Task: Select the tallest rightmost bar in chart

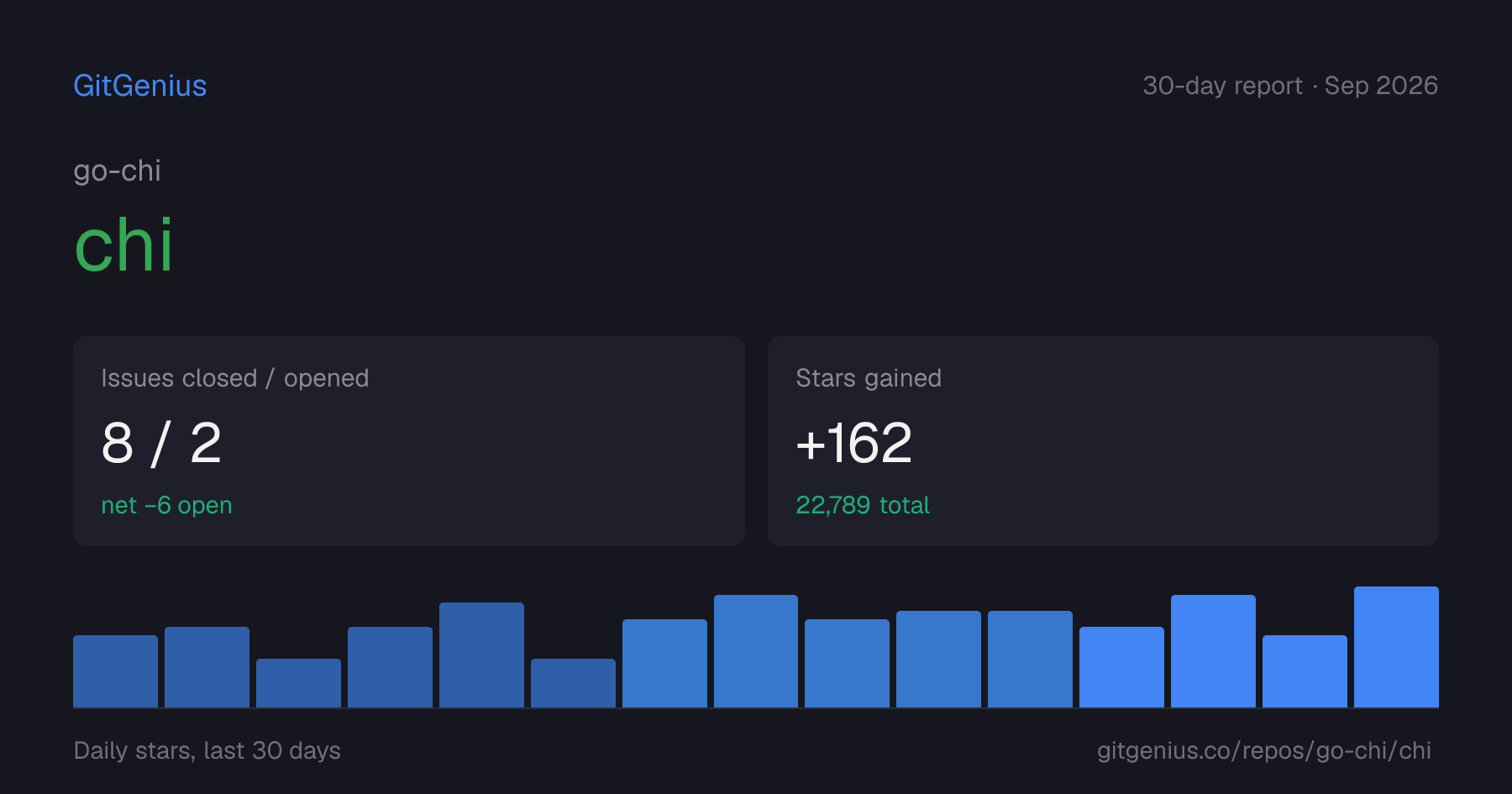Action: click(1396, 647)
